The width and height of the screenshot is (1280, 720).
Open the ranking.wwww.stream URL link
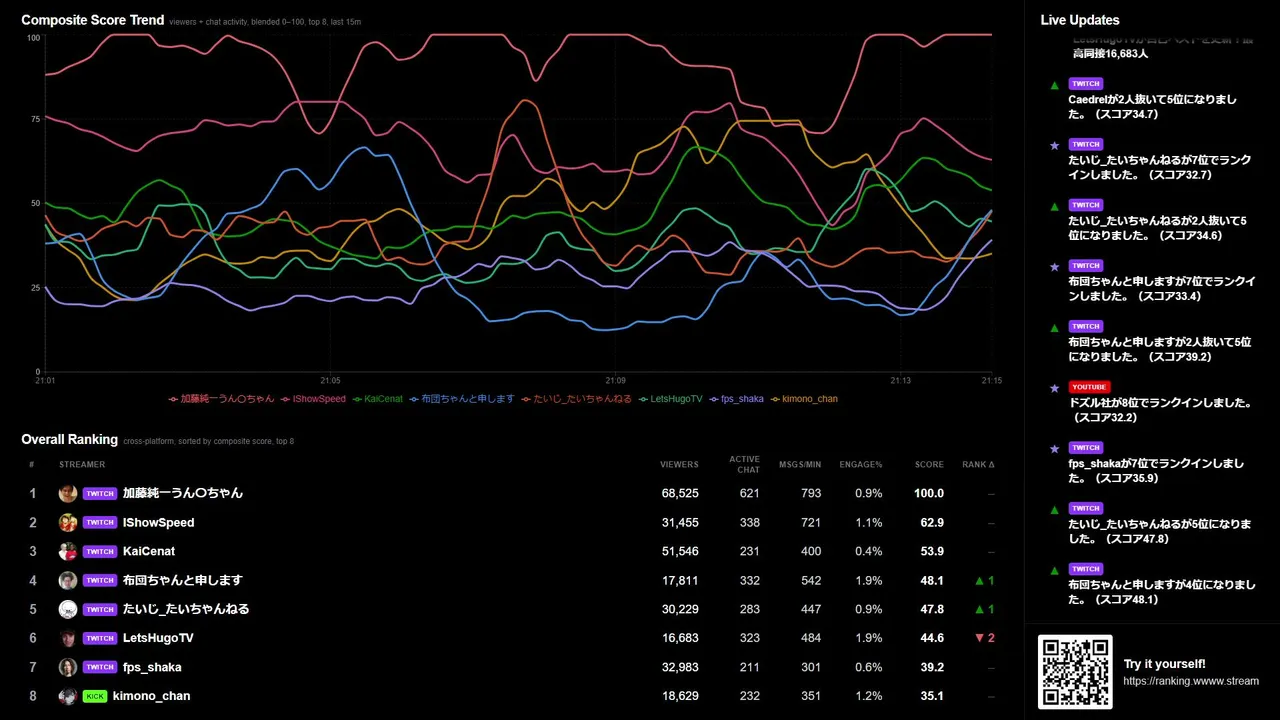point(1191,682)
